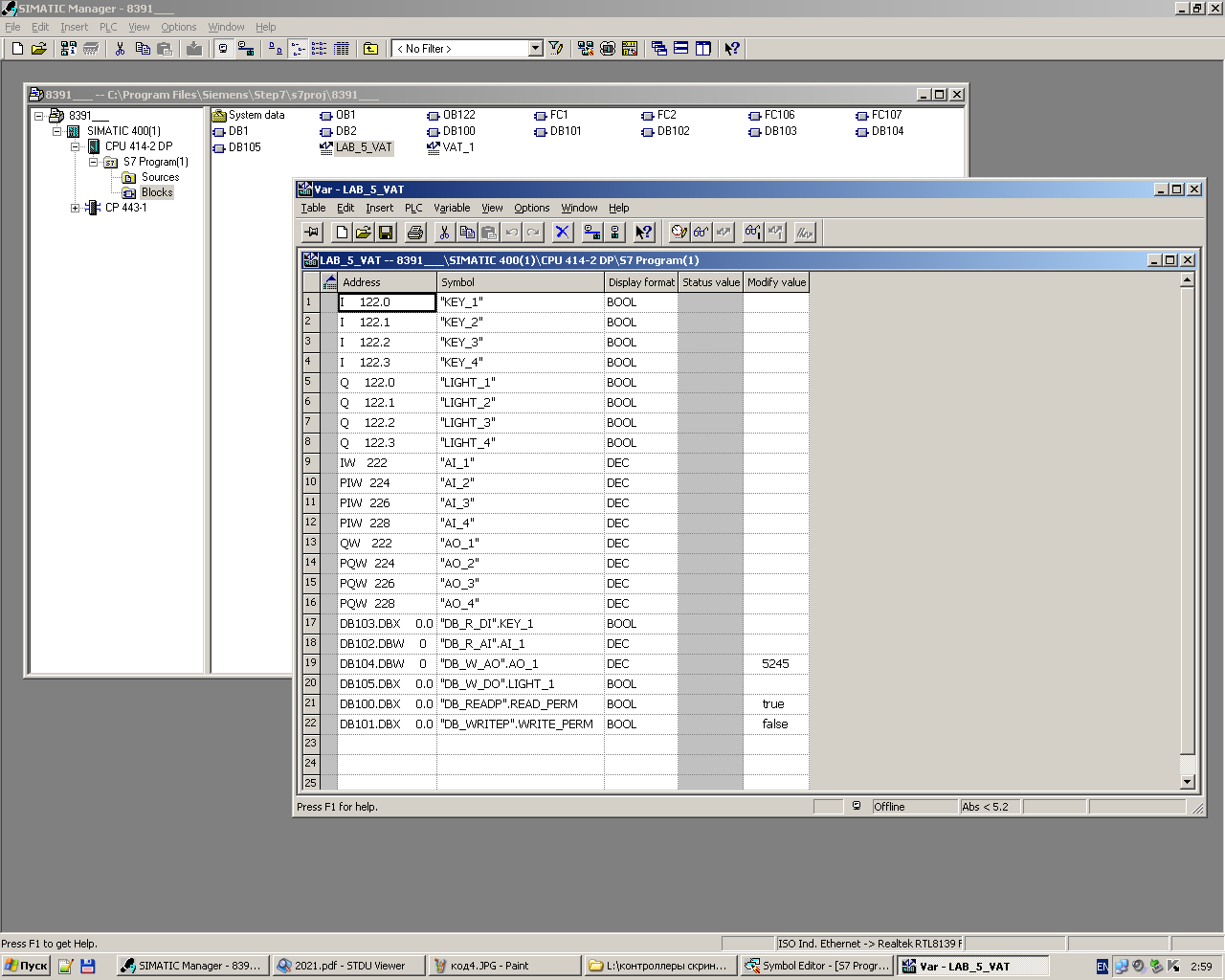The image size is (1225, 980).
Task: Click connection to configured CPU icon in Var toolbar
Action: click(x=592, y=233)
